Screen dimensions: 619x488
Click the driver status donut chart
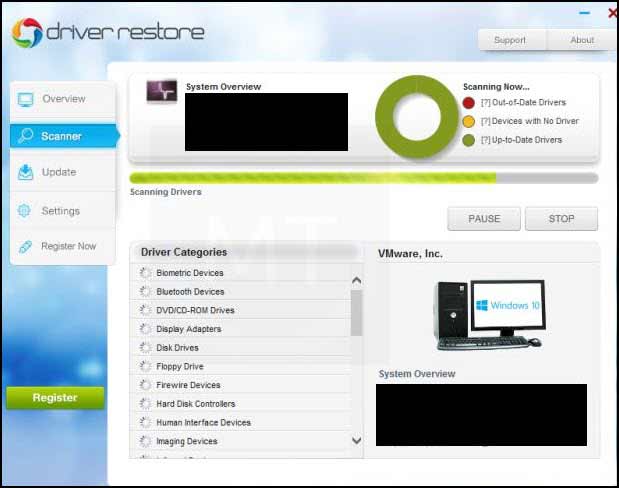pyautogui.click(x=417, y=117)
